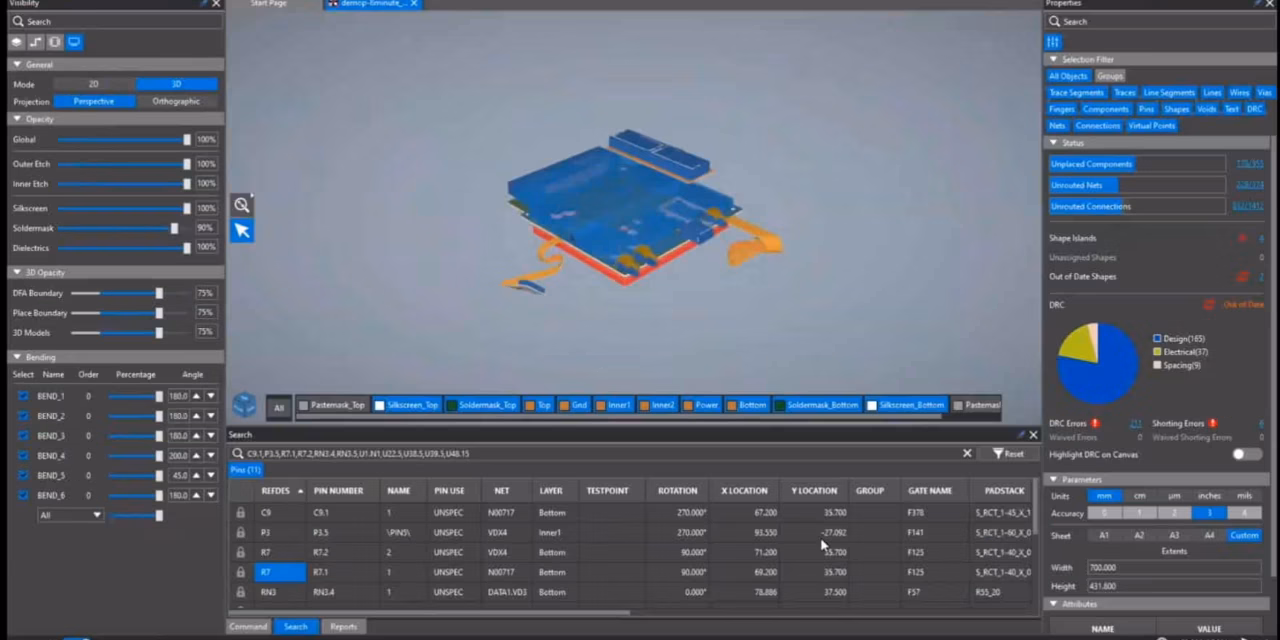Open the All dropdown under the bend list
The image size is (1280, 640).
coord(70,515)
